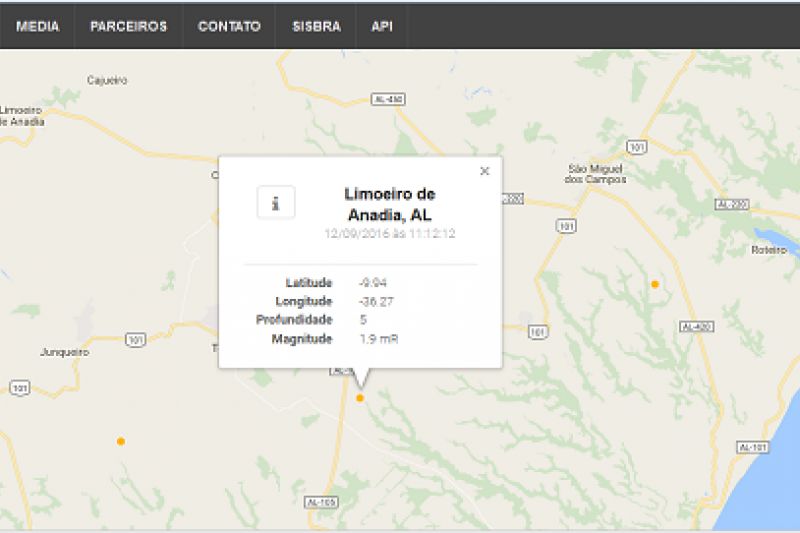Click the orange marker near Junqueiro

[121, 441]
